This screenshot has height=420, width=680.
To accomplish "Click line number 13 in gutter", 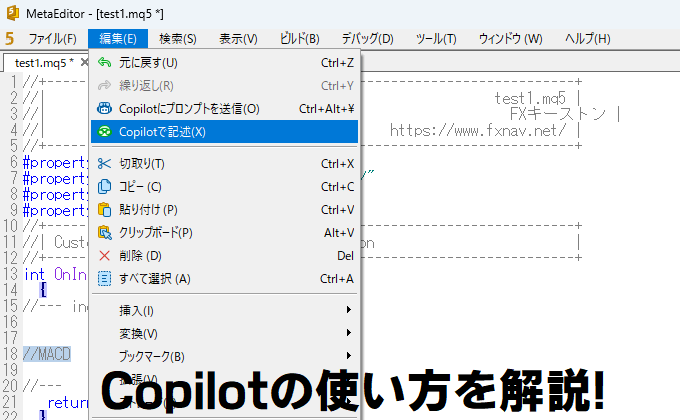I will 11,274.
